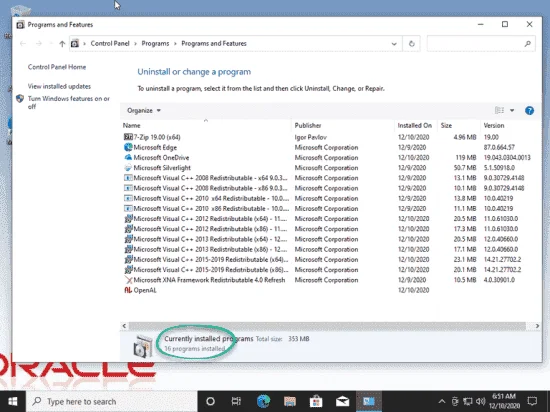Open Task View on the taskbar
This screenshot has height=412, width=550.
tap(236, 401)
